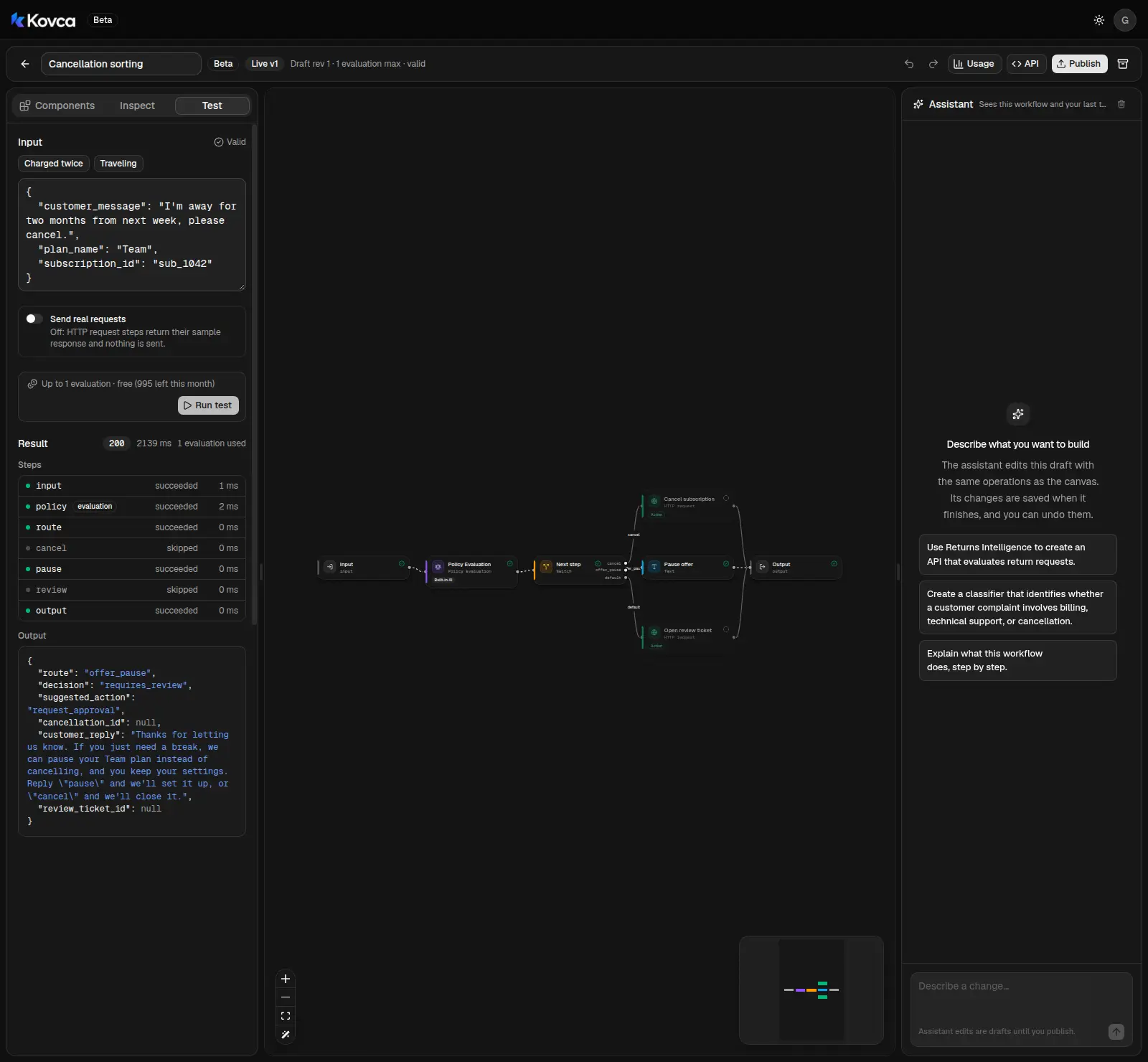Open the Components tab
This screenshot has width=1148, height=1062.
57,105
